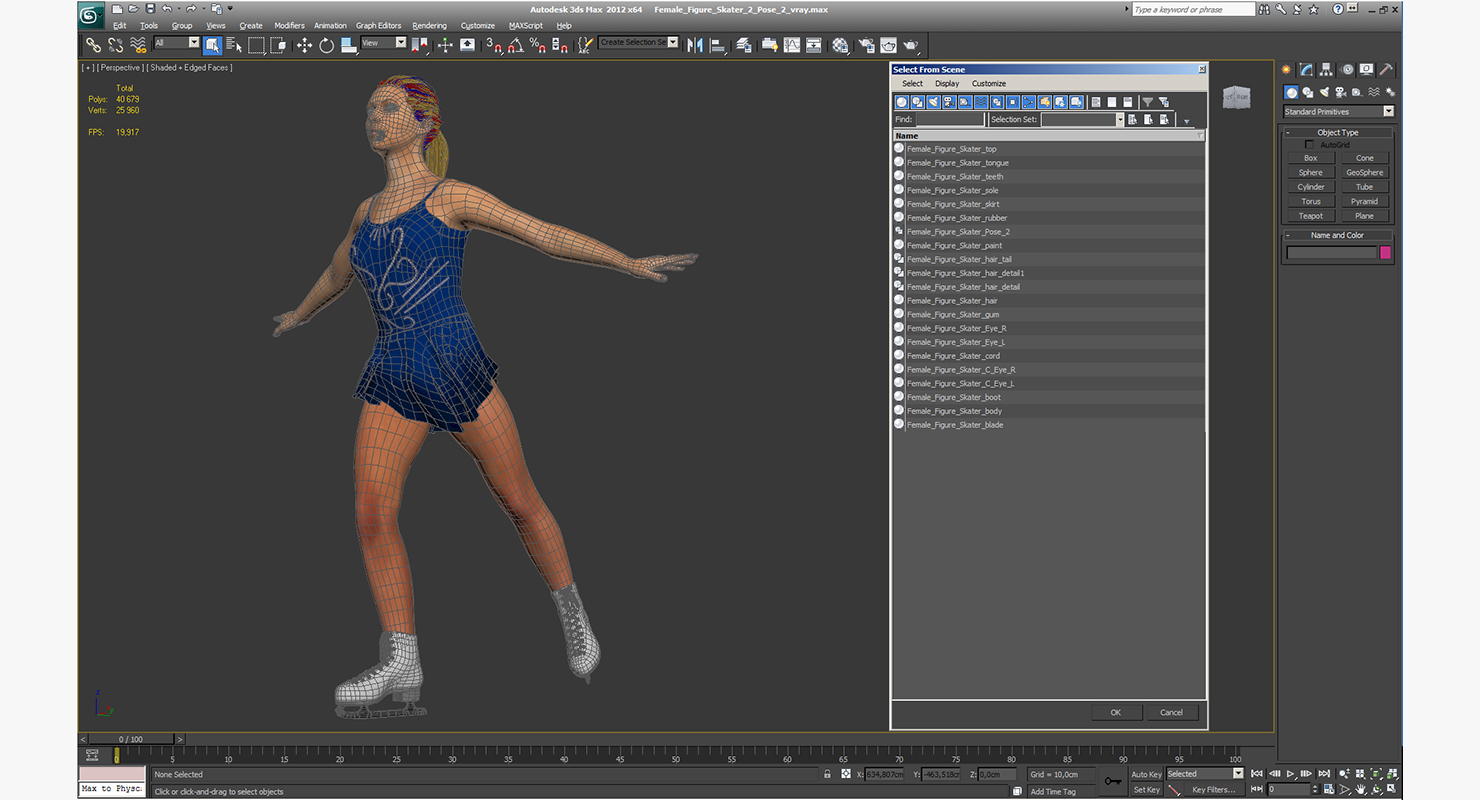Click the Teapot primitive button

click(1310, 216)
